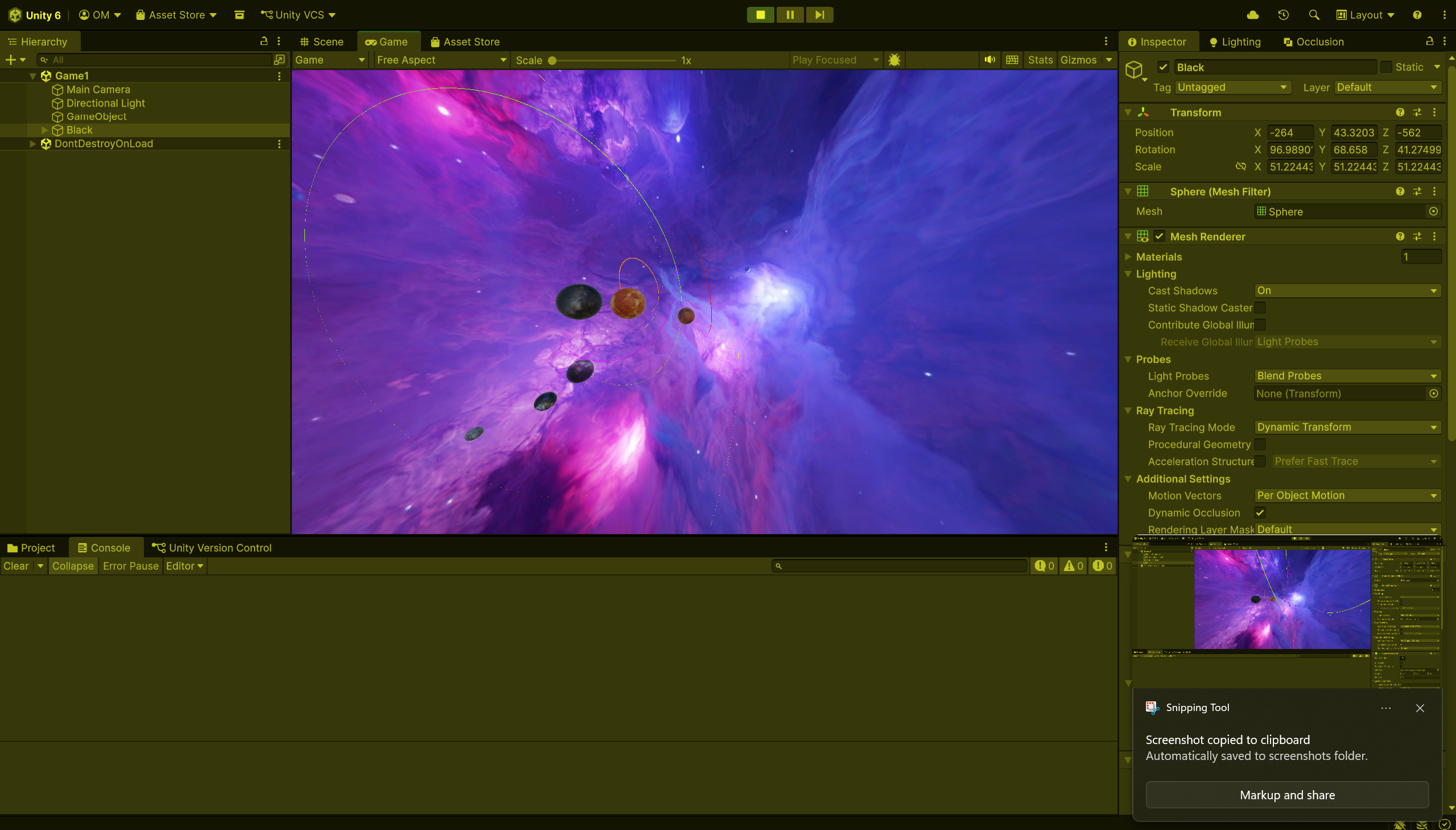
Task: Click the cloud services icon
Action: pyautogui.click(x=1252, y=15)
